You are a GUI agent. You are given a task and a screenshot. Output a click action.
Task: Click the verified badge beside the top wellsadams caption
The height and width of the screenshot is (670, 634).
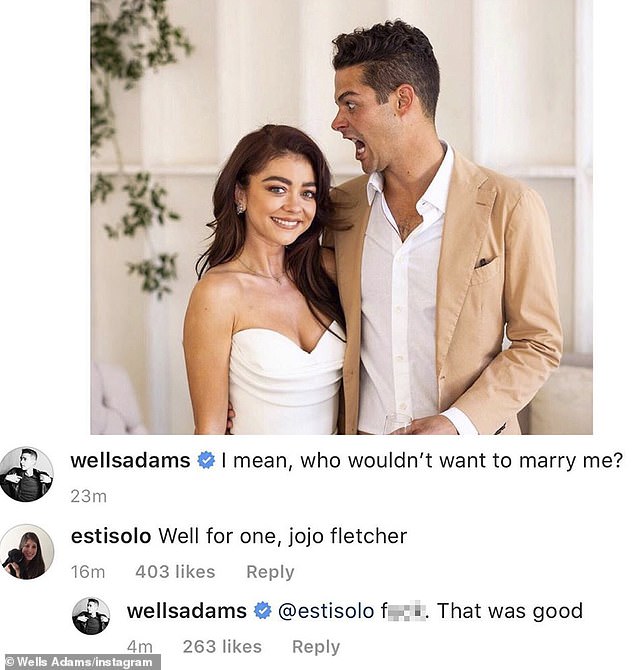click(207, 461)
